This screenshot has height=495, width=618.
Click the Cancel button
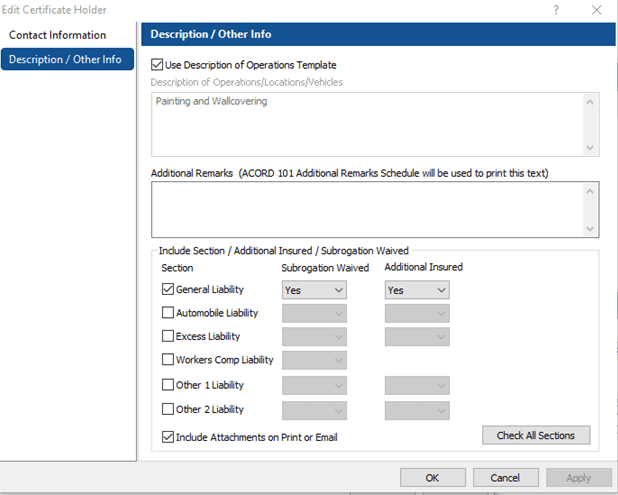(506, 478)
